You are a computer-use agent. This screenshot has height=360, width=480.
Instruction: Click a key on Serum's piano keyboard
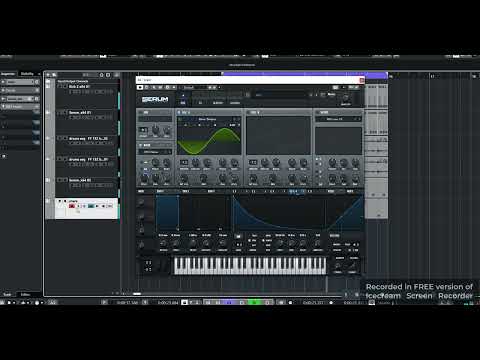pos(250,265)
